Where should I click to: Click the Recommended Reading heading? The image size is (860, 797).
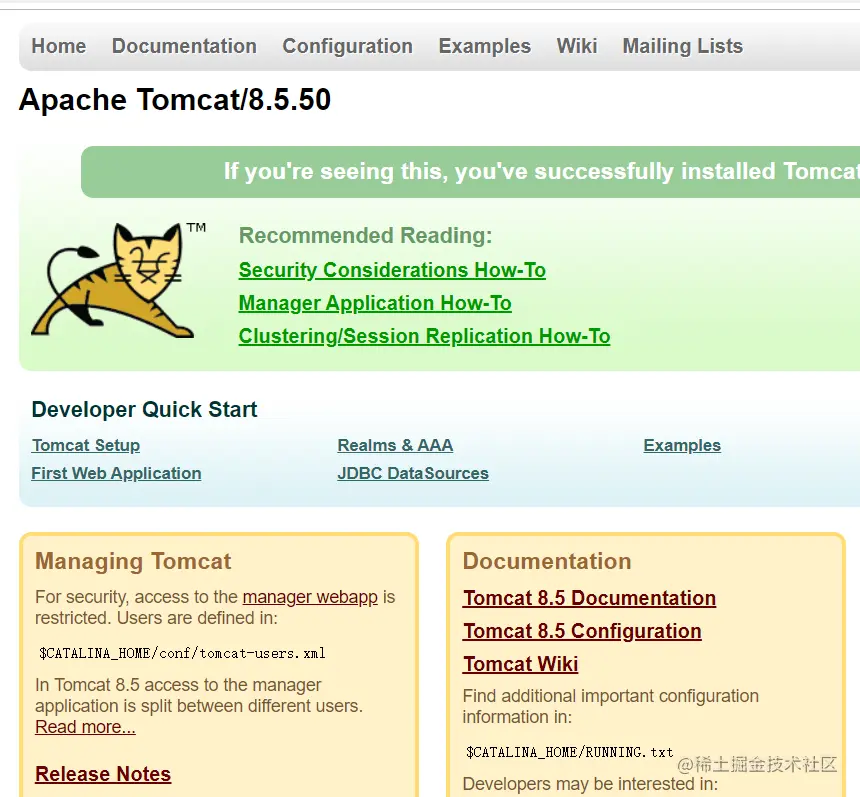click(365, 236)
